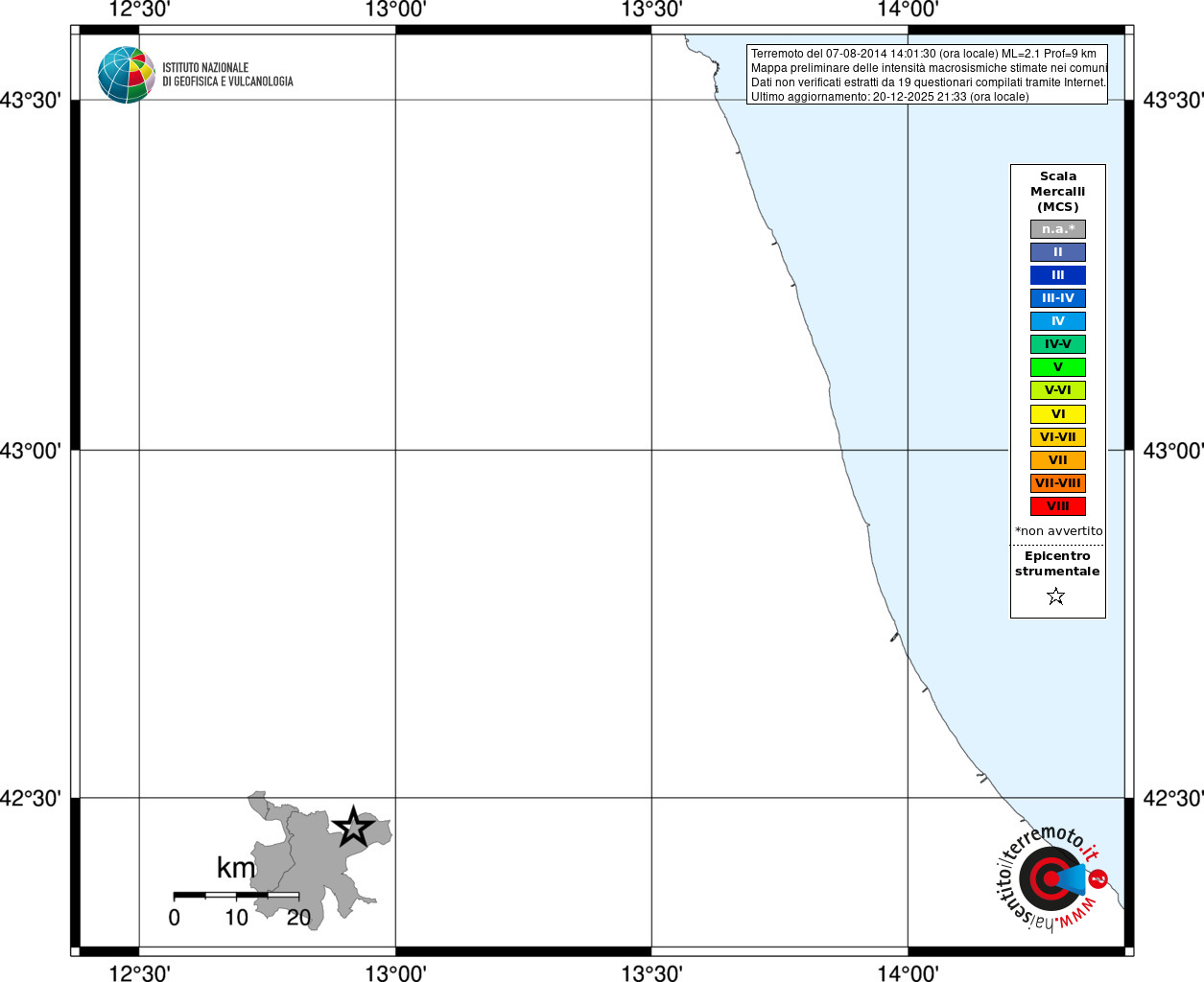Select the IV-V green legend swatch
The height and width of the screenshot is (982, 1204).
(1058, 344)
